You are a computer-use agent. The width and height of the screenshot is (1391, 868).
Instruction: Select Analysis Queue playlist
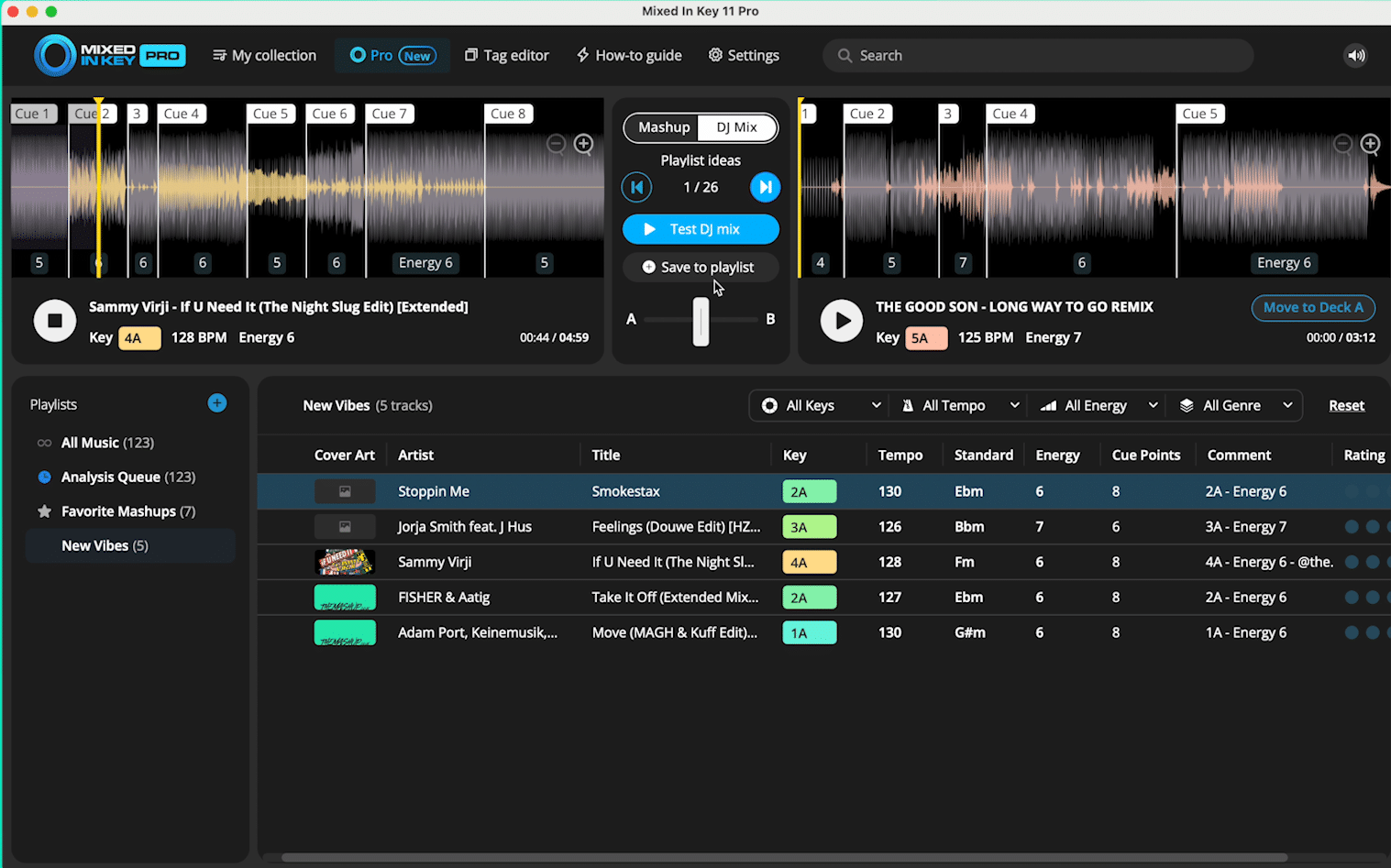(x=130, y=477)
